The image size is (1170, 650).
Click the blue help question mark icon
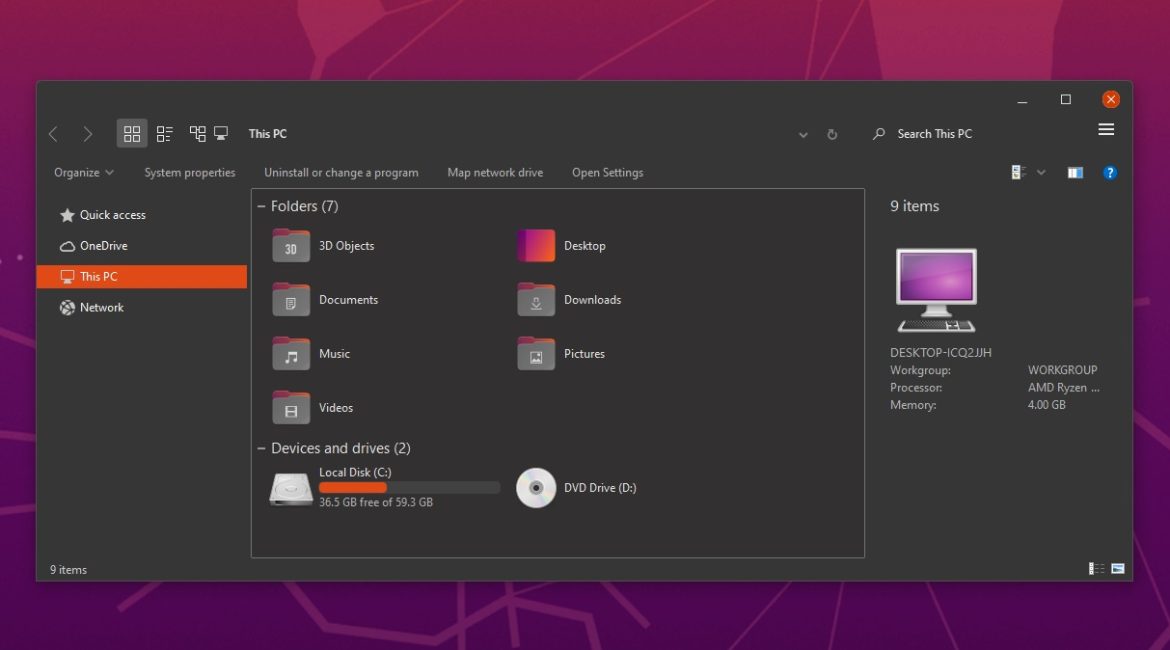[x=1109, y=173]
